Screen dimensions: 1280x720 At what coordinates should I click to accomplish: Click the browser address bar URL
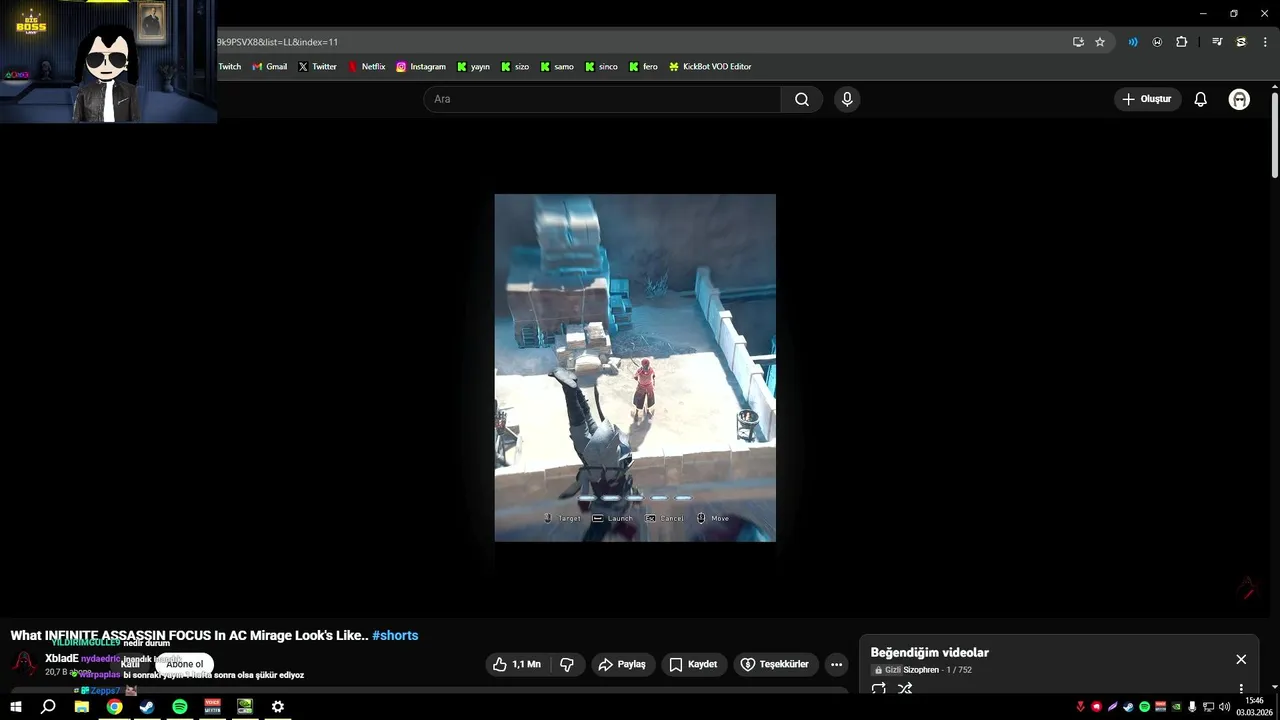(x=278, y=42)
